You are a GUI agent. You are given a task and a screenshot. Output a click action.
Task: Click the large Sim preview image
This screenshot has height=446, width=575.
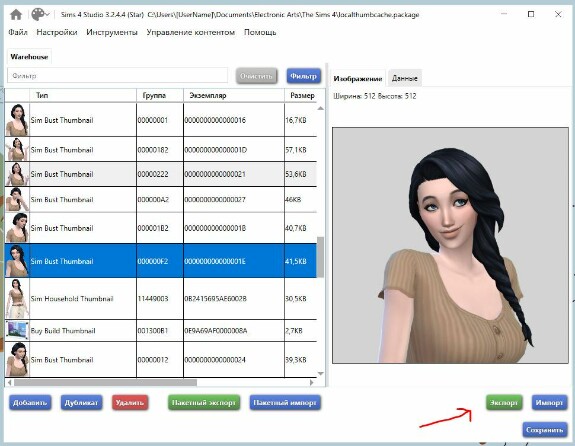450,245
